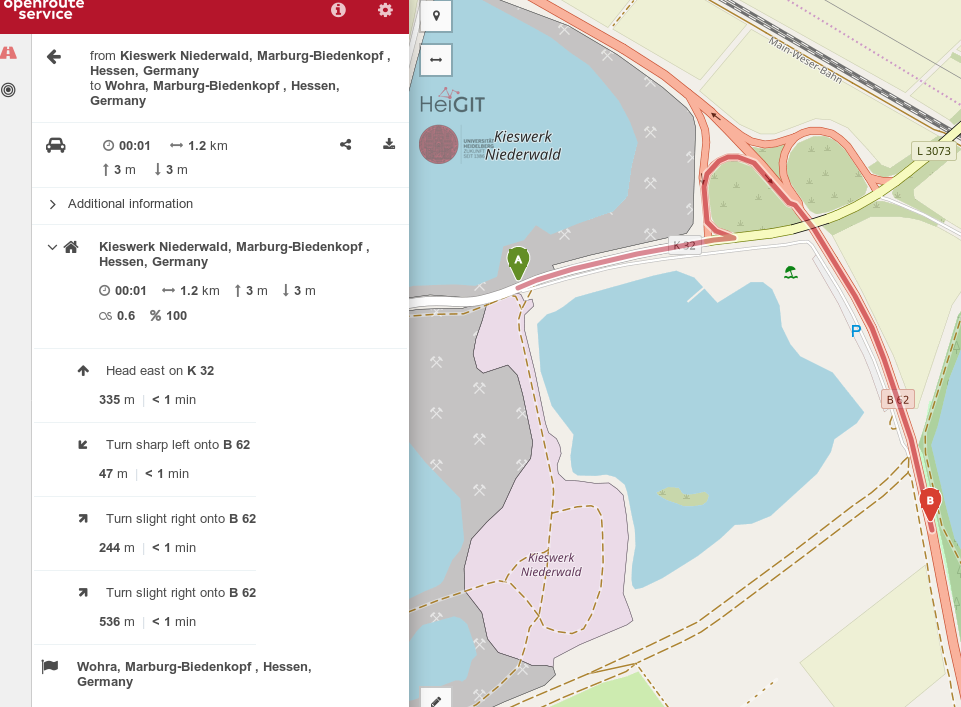Click the sharp left turn arrow icon
This screenshot has height=707, width=961.
(x=83, y=445)
